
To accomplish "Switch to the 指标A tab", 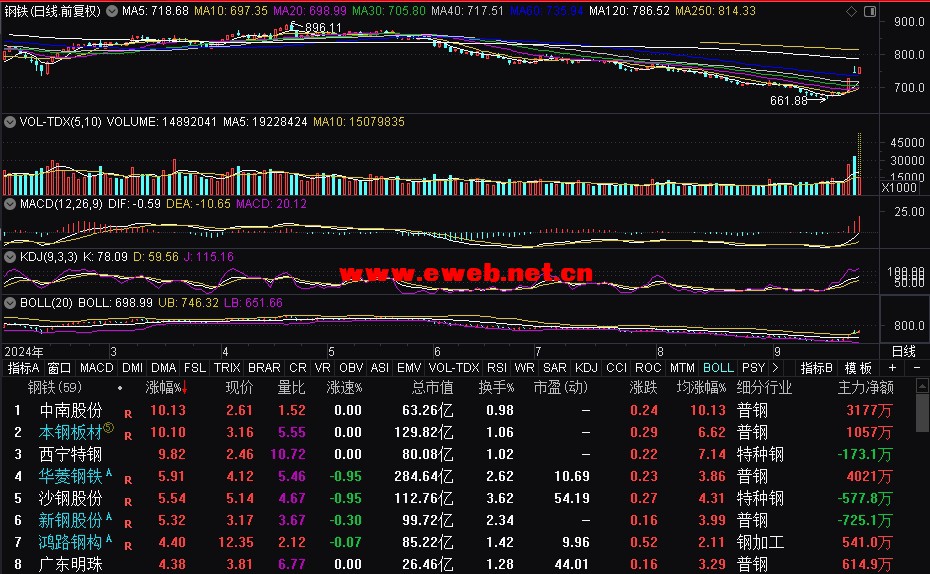I will (24, 368).
